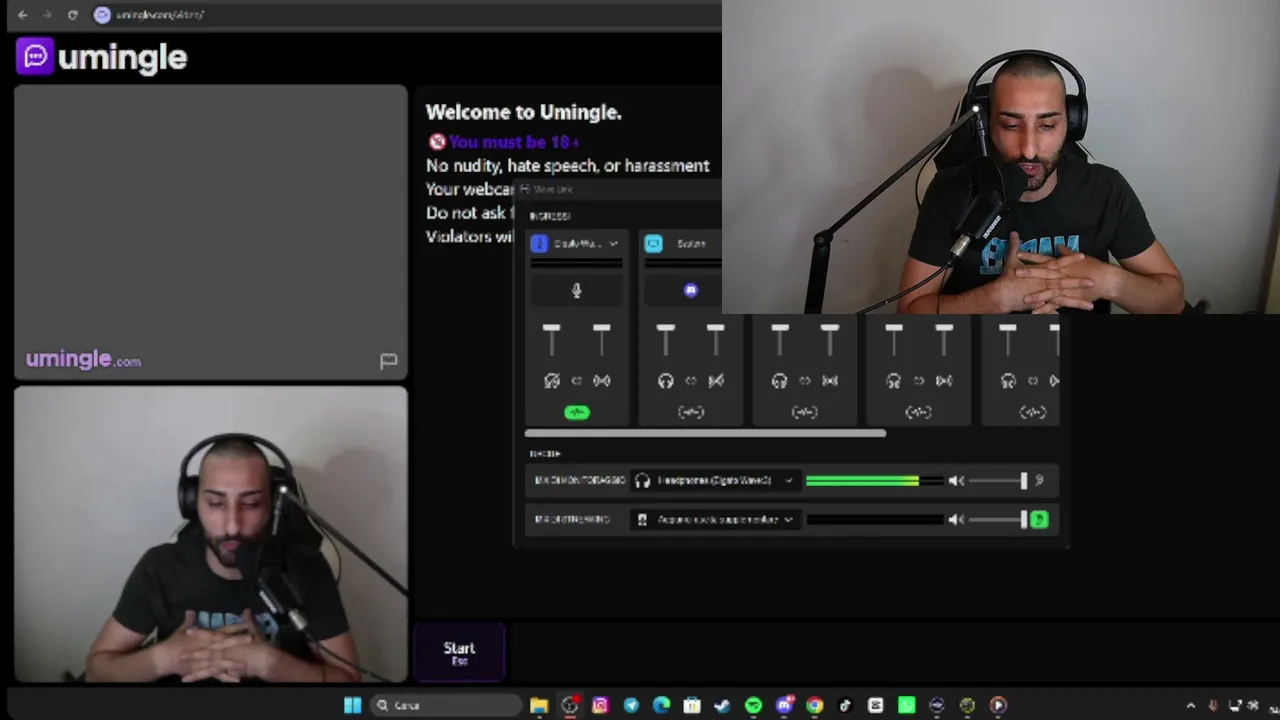1280x720 pixels.
Task: Unmute stream output on the System channel
Action: tap(715, 380)
